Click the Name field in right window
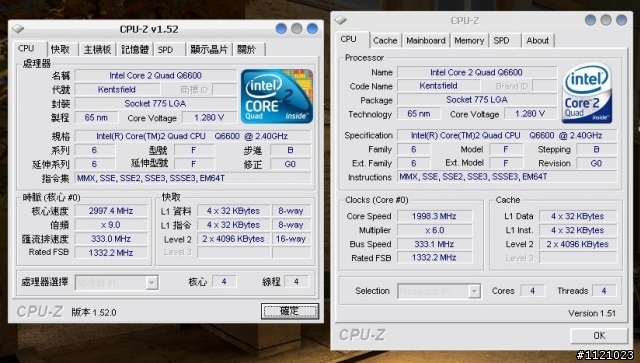The image size is (640, 363). click(476, 72)
